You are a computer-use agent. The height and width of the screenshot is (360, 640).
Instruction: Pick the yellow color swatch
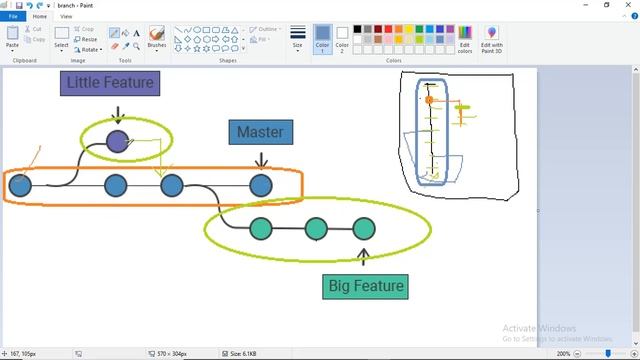point(409,29)
